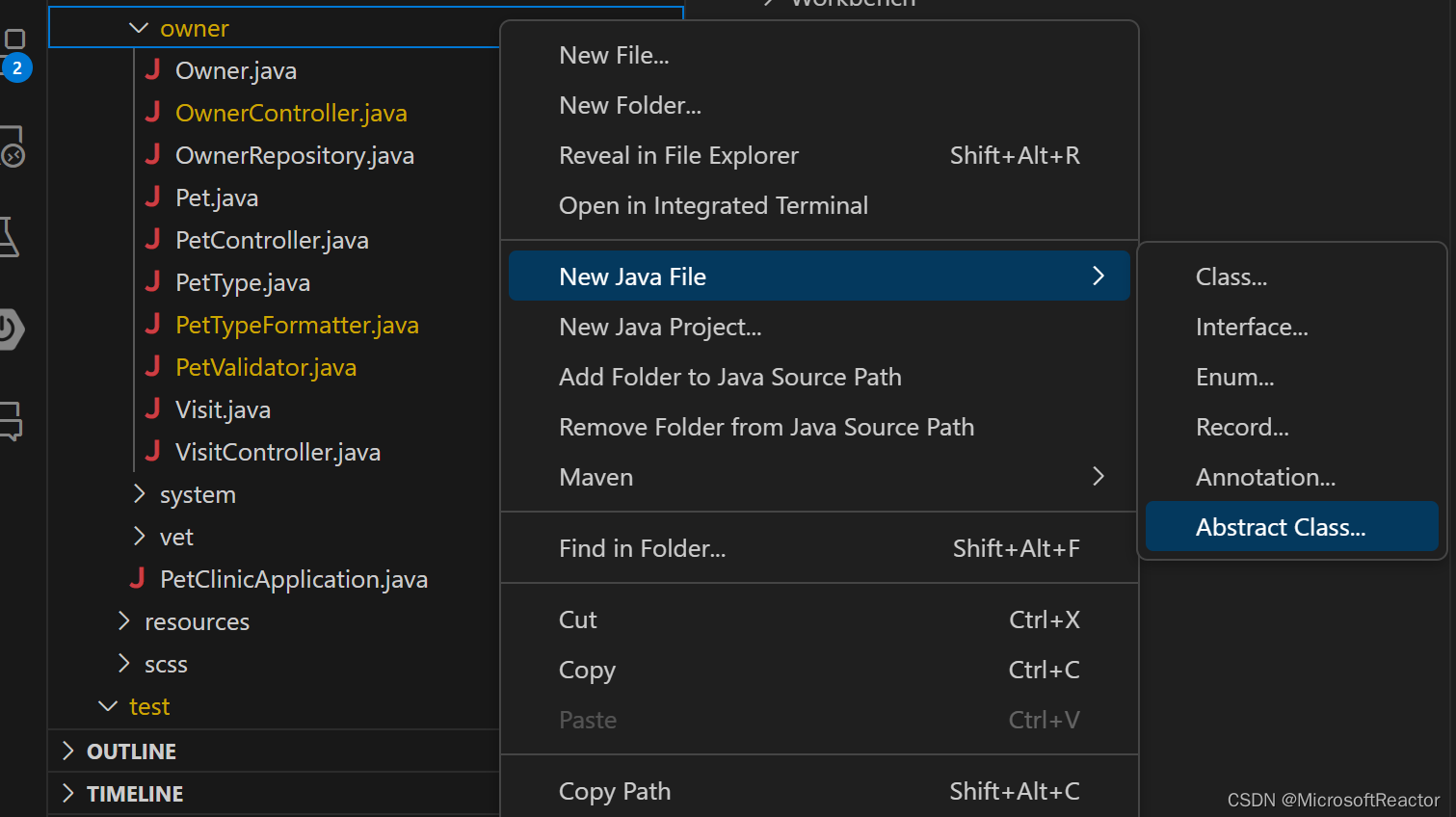
Task: Open OwnerController.java file
Action: [x=291, y=114]
